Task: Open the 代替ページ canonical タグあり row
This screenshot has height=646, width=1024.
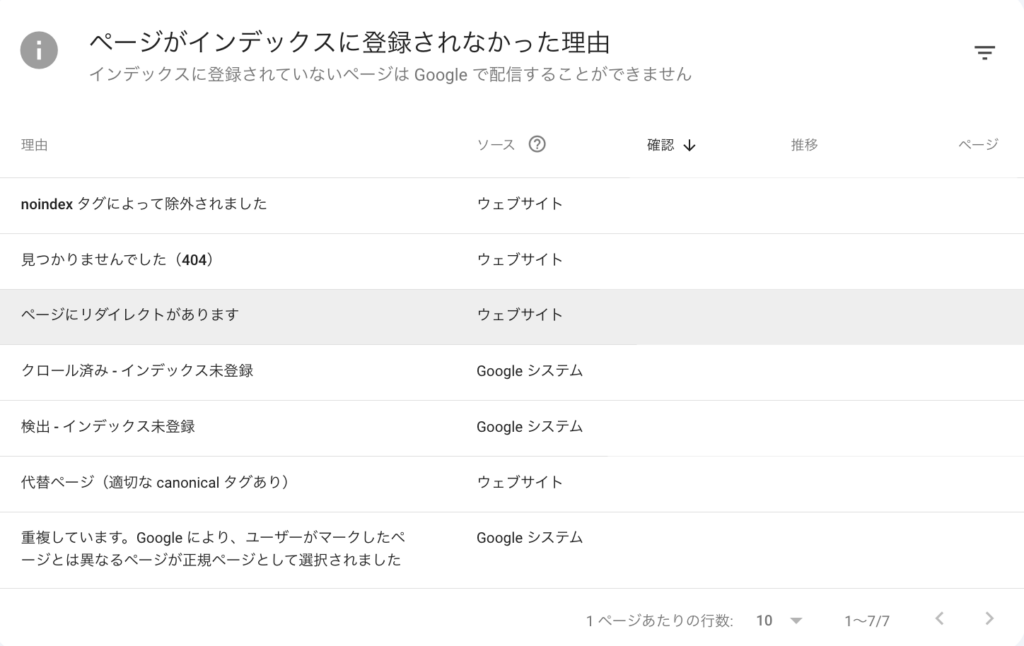Action: click(x=512, y=484)
